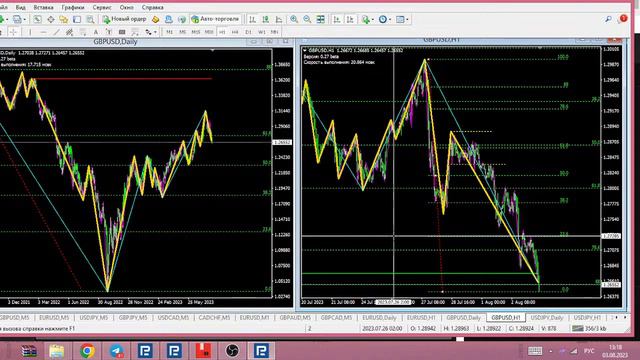Switch timeframe to H4
Screen dimensions: 640x360
coord(235,32)
